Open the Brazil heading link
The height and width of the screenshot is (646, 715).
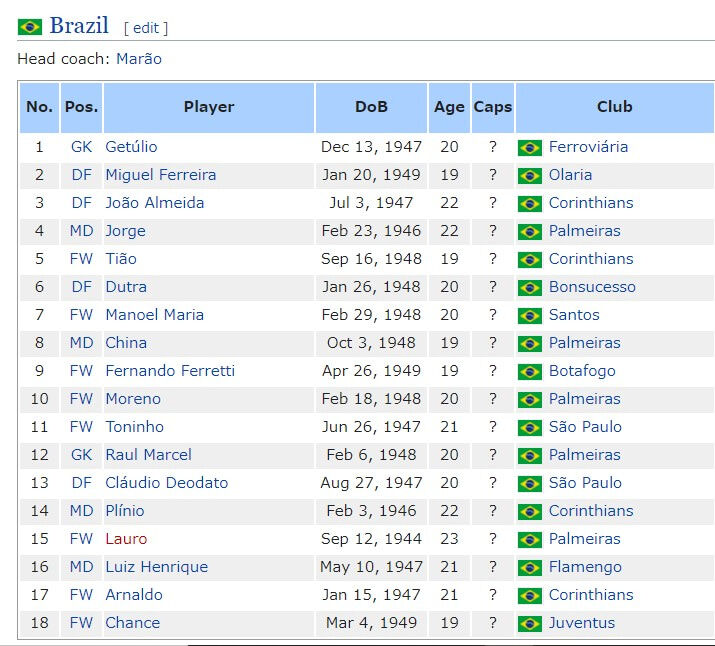79,26
